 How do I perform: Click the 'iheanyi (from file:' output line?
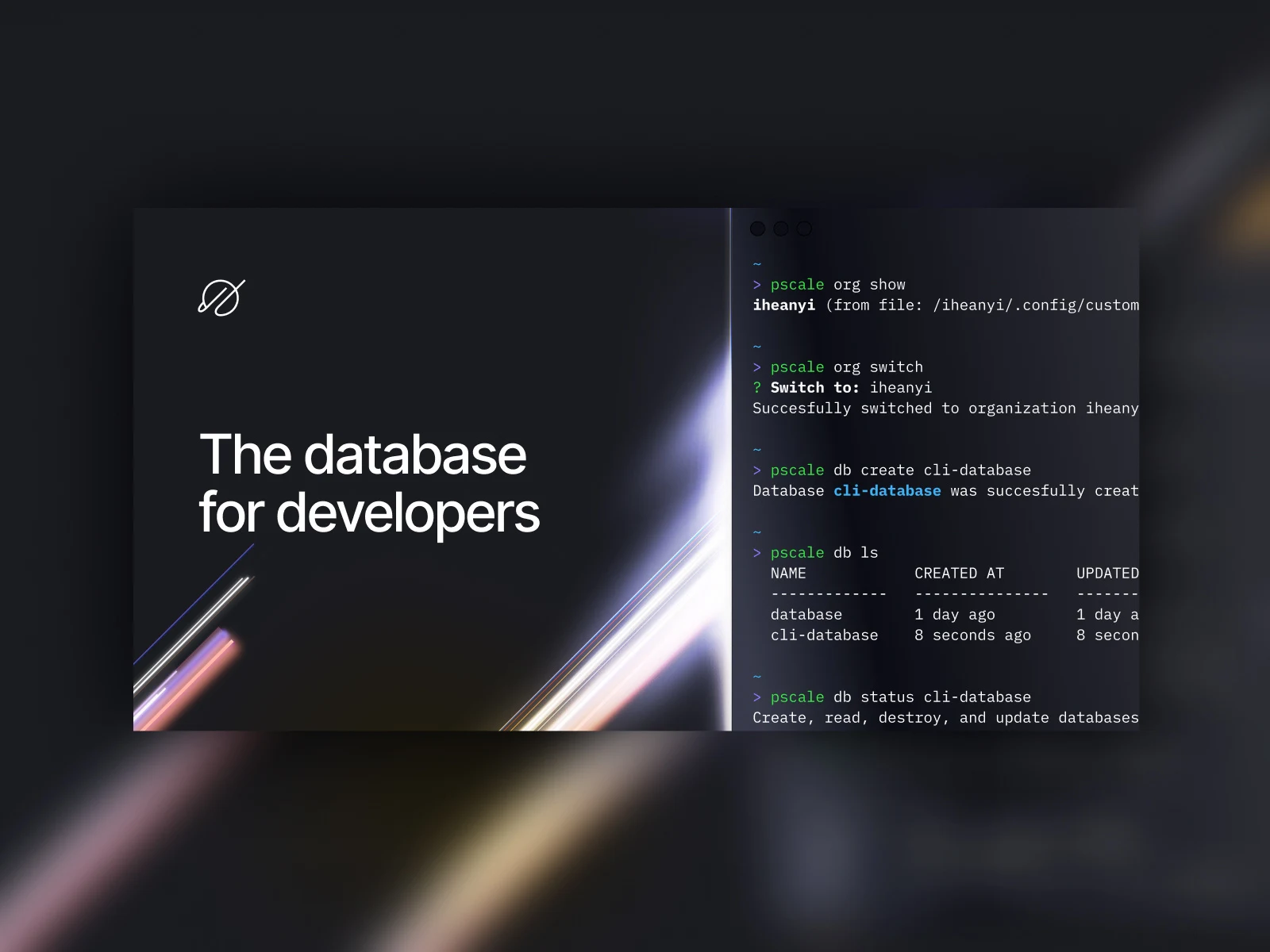(945, 305)
